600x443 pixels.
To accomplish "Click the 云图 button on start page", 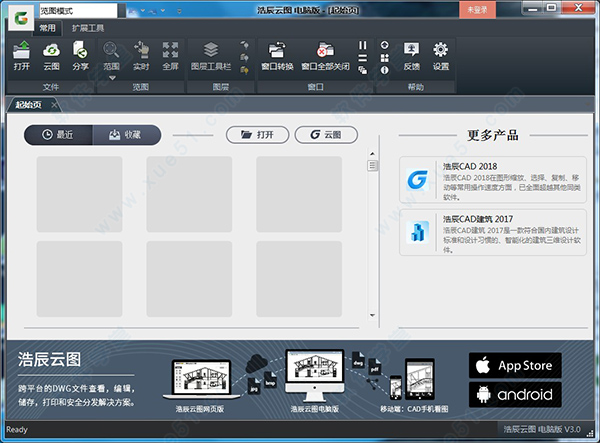I will (326, 135).
